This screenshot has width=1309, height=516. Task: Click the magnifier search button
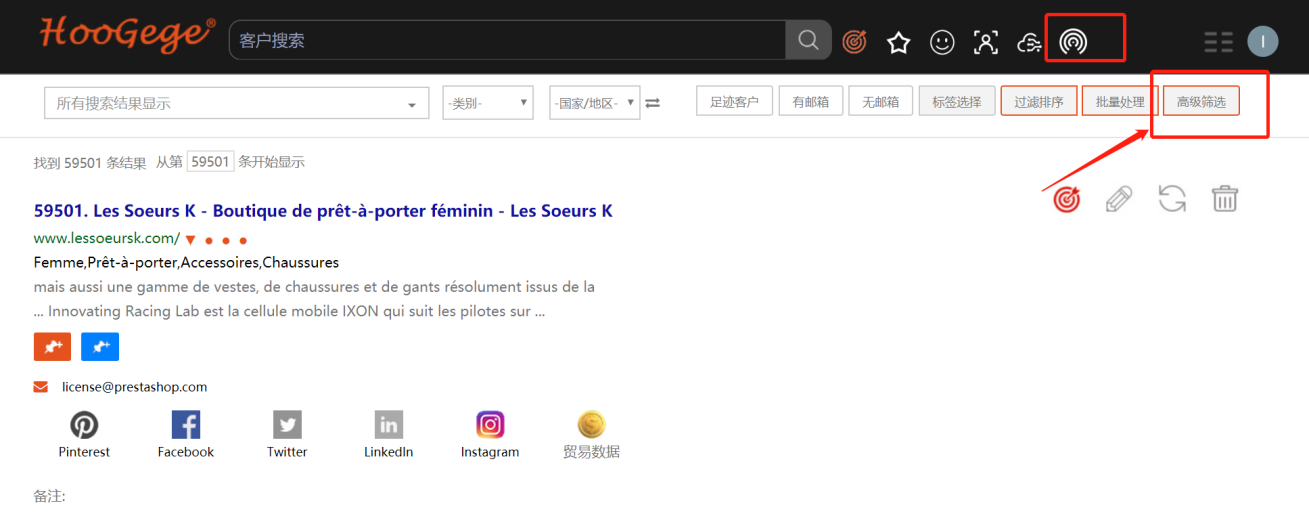click(x=808, y=41)
